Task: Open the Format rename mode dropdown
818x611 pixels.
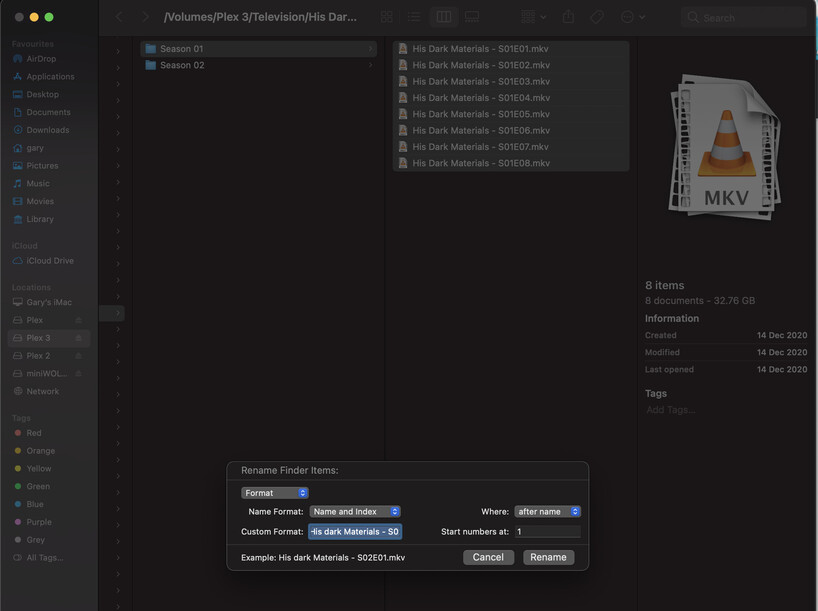Action: tap(274, 493)
